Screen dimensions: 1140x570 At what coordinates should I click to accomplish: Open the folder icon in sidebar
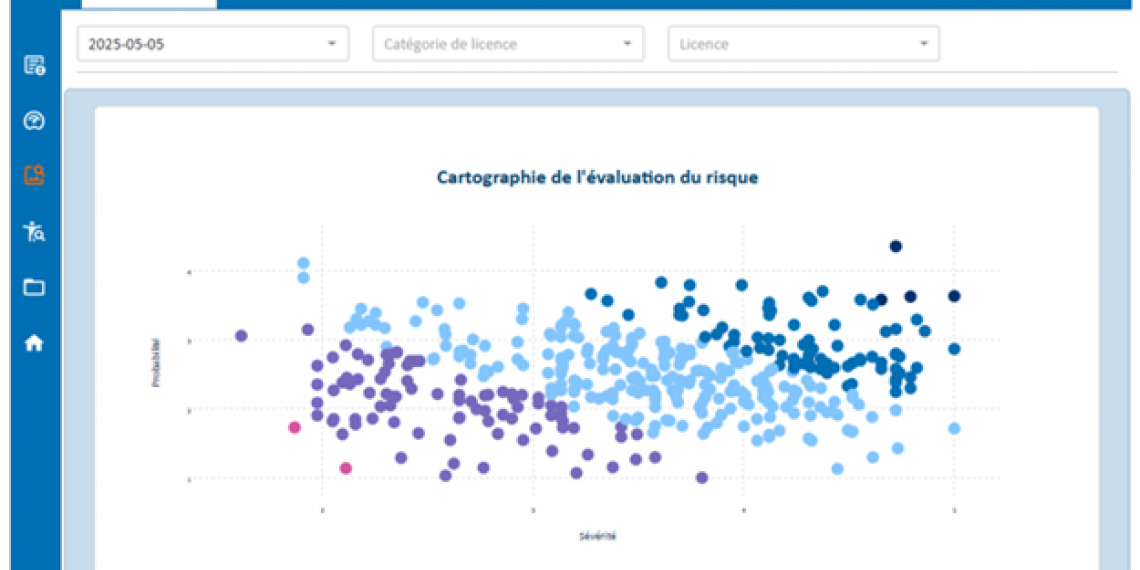coord(34,288)
